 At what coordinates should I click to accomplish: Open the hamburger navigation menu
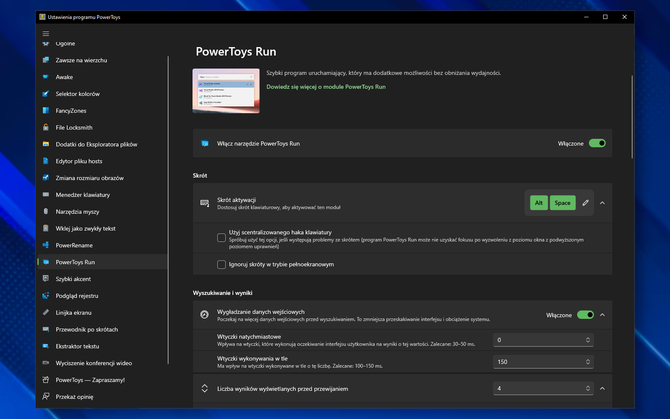coord(46,33)
